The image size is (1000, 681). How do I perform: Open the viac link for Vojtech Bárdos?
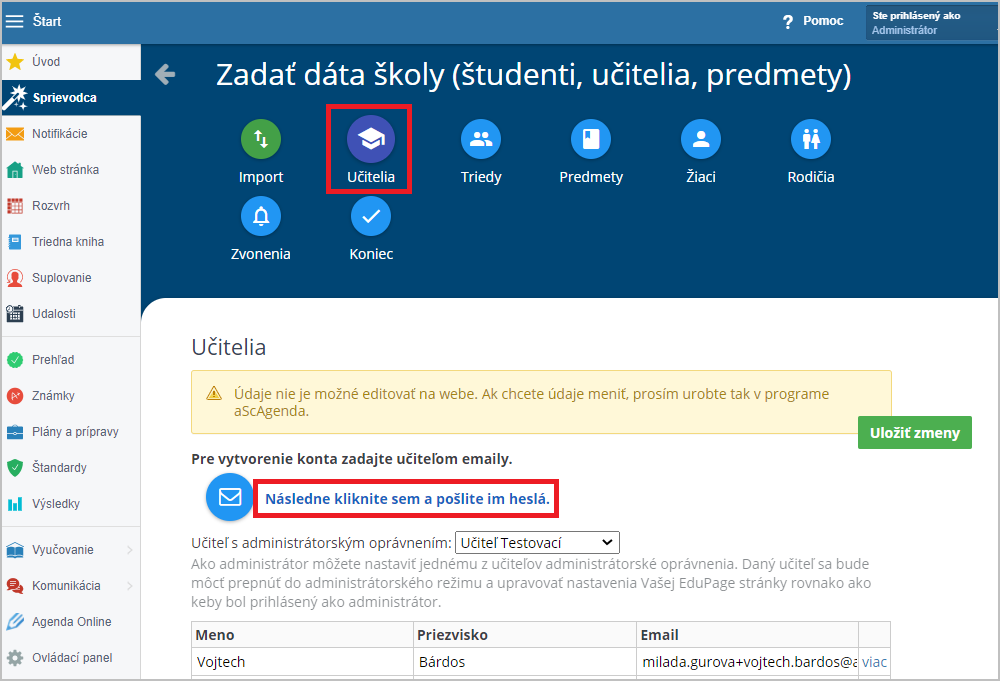pyautogui.click(x=874, y=662)
